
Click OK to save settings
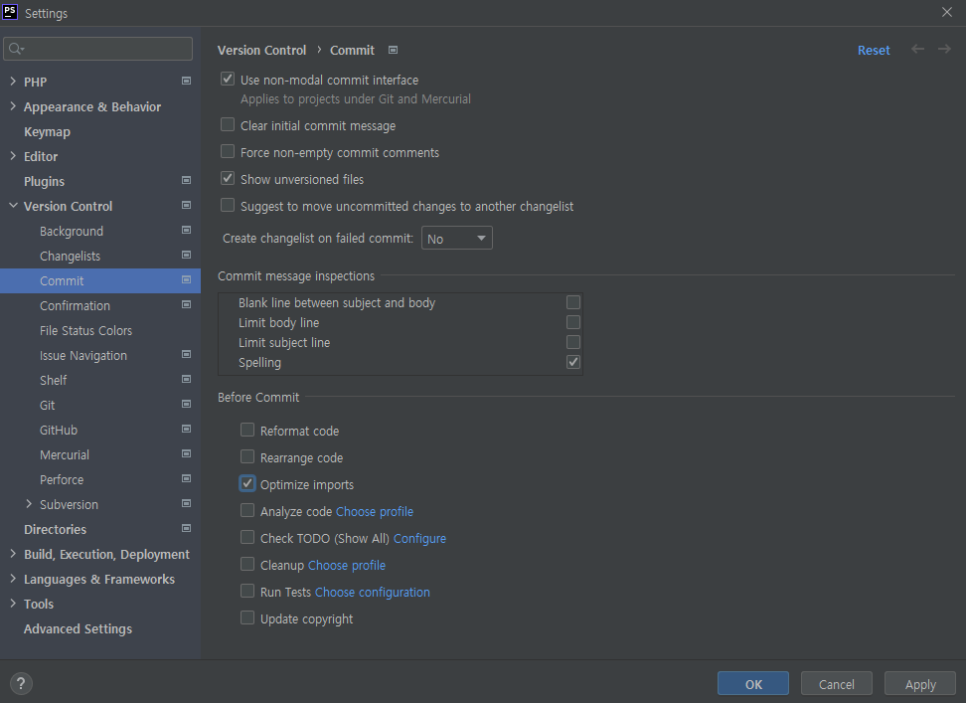(x=753, y=684)
